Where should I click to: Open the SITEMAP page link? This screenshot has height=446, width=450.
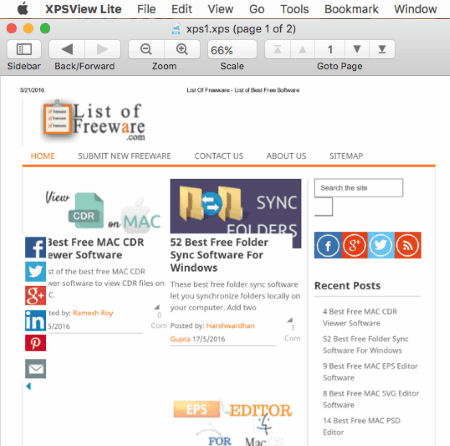point(346,156)
